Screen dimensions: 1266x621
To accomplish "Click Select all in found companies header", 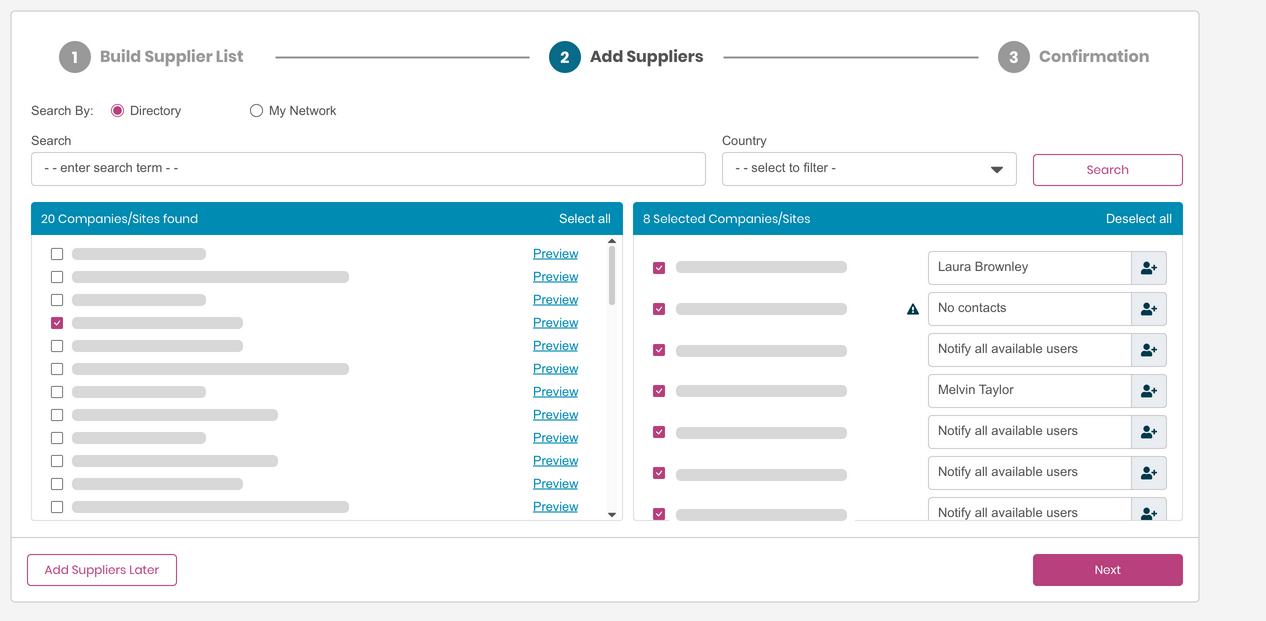I will [584, 219].
